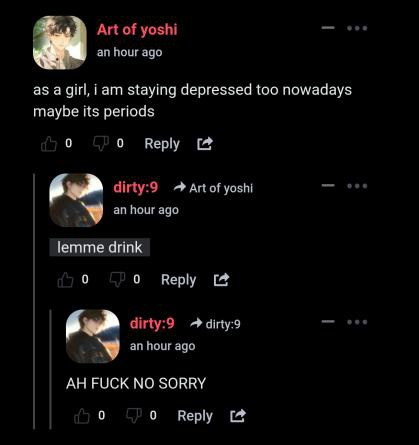Screen dimensions: 419x445
Task: Share the 'AH FUCK NO SORRY' comment
Action: point(238,416)
